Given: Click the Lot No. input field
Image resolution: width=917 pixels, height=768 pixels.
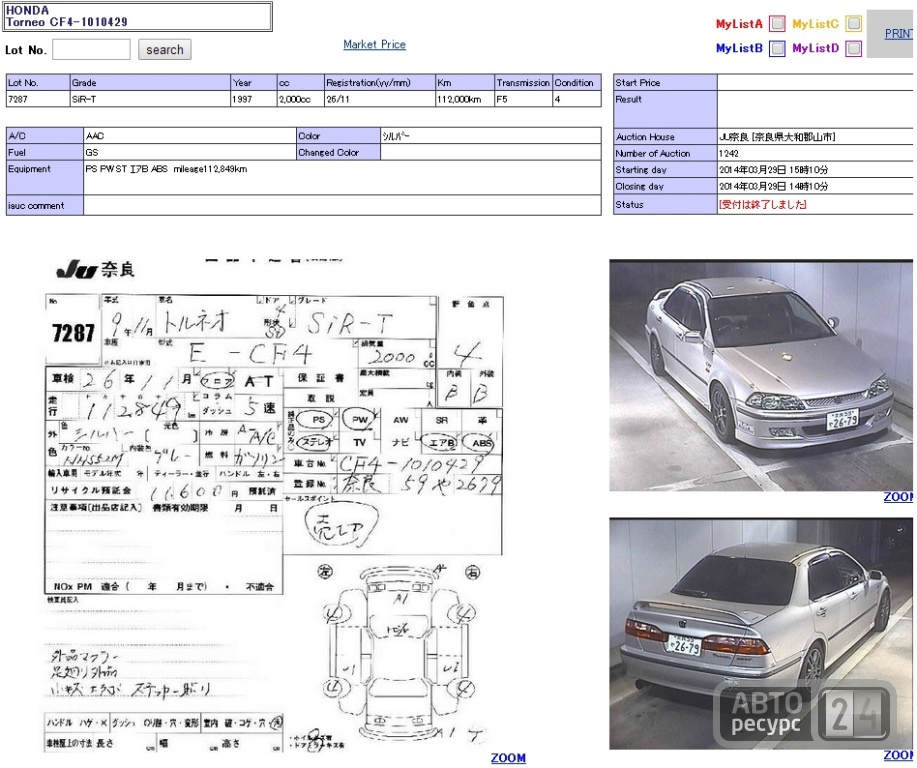Looking at the screenshot, I should [91, 50].
